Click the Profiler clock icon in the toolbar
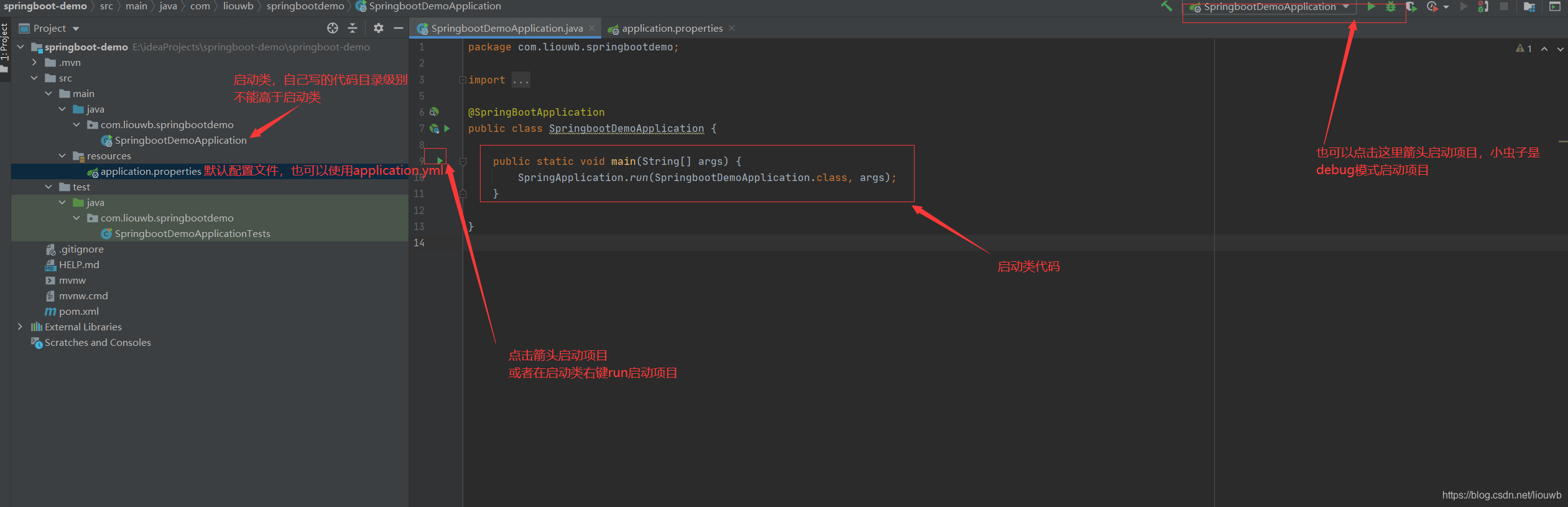 [1432, 7]
